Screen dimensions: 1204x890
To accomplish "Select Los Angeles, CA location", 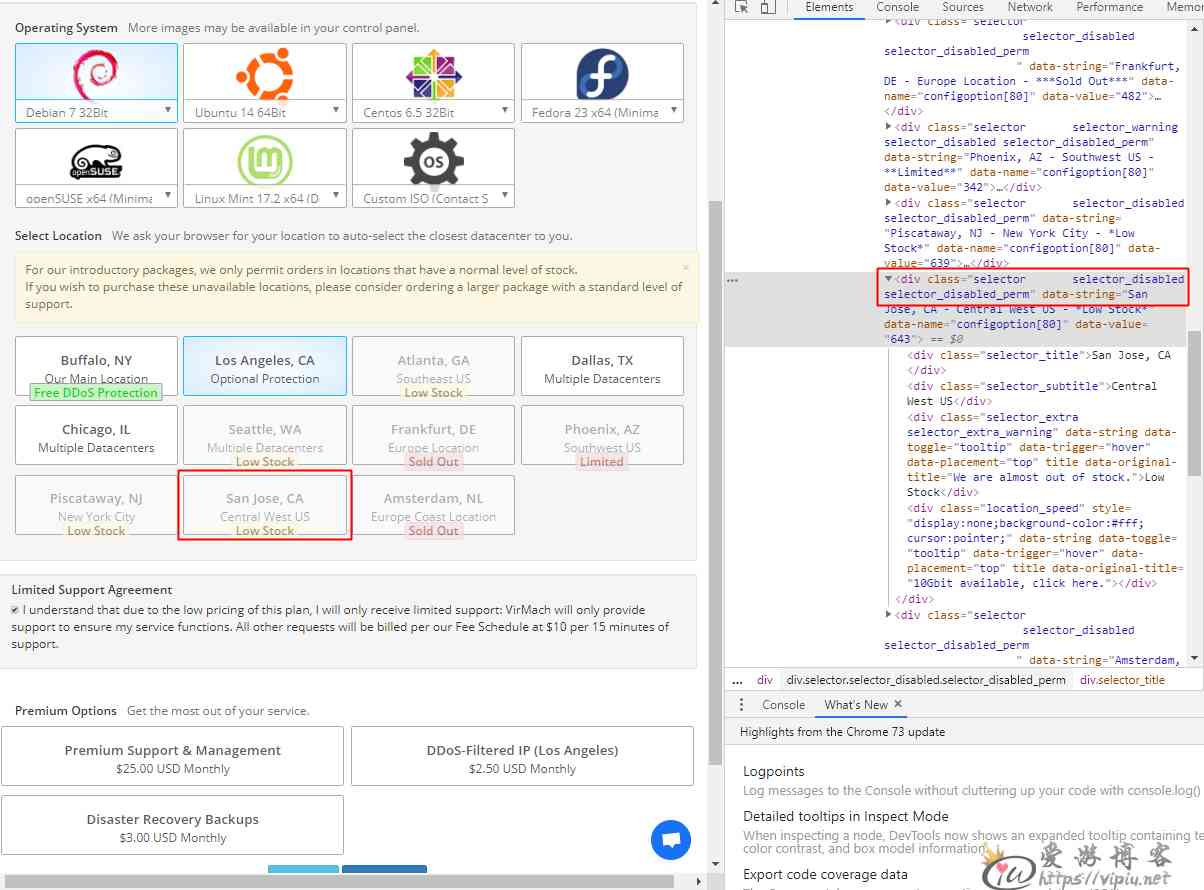I will point(265,366).
